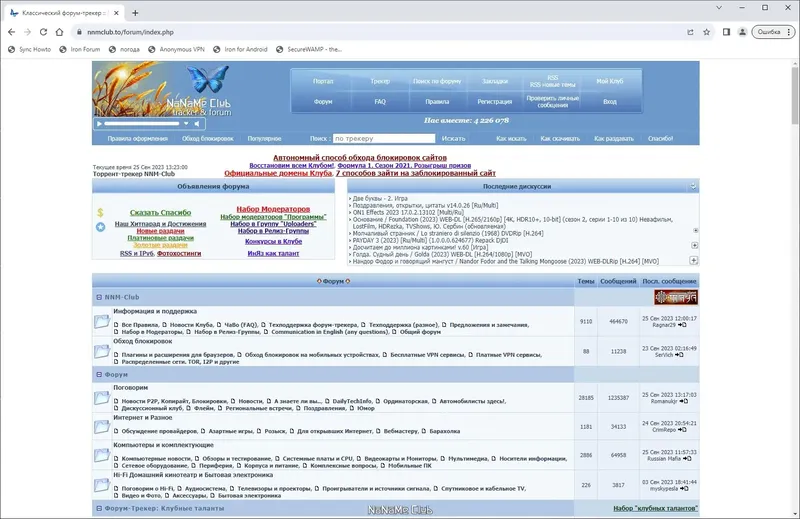This screenshot has width=800, height=519.
Task: Go to last post by Romanukjr arrow icon
Action: 684,402
